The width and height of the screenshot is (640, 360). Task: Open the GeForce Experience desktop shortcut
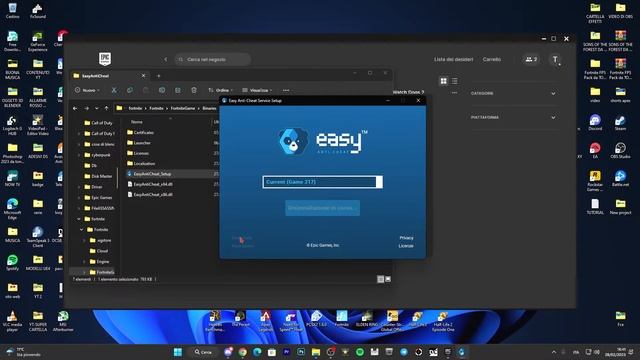[x=38, y=42]
